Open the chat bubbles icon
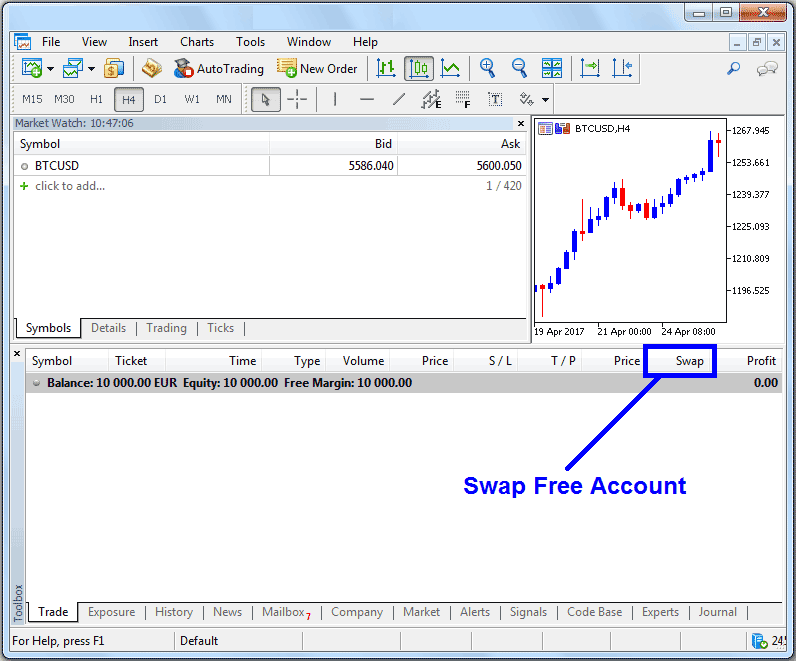 click(767, 69)
